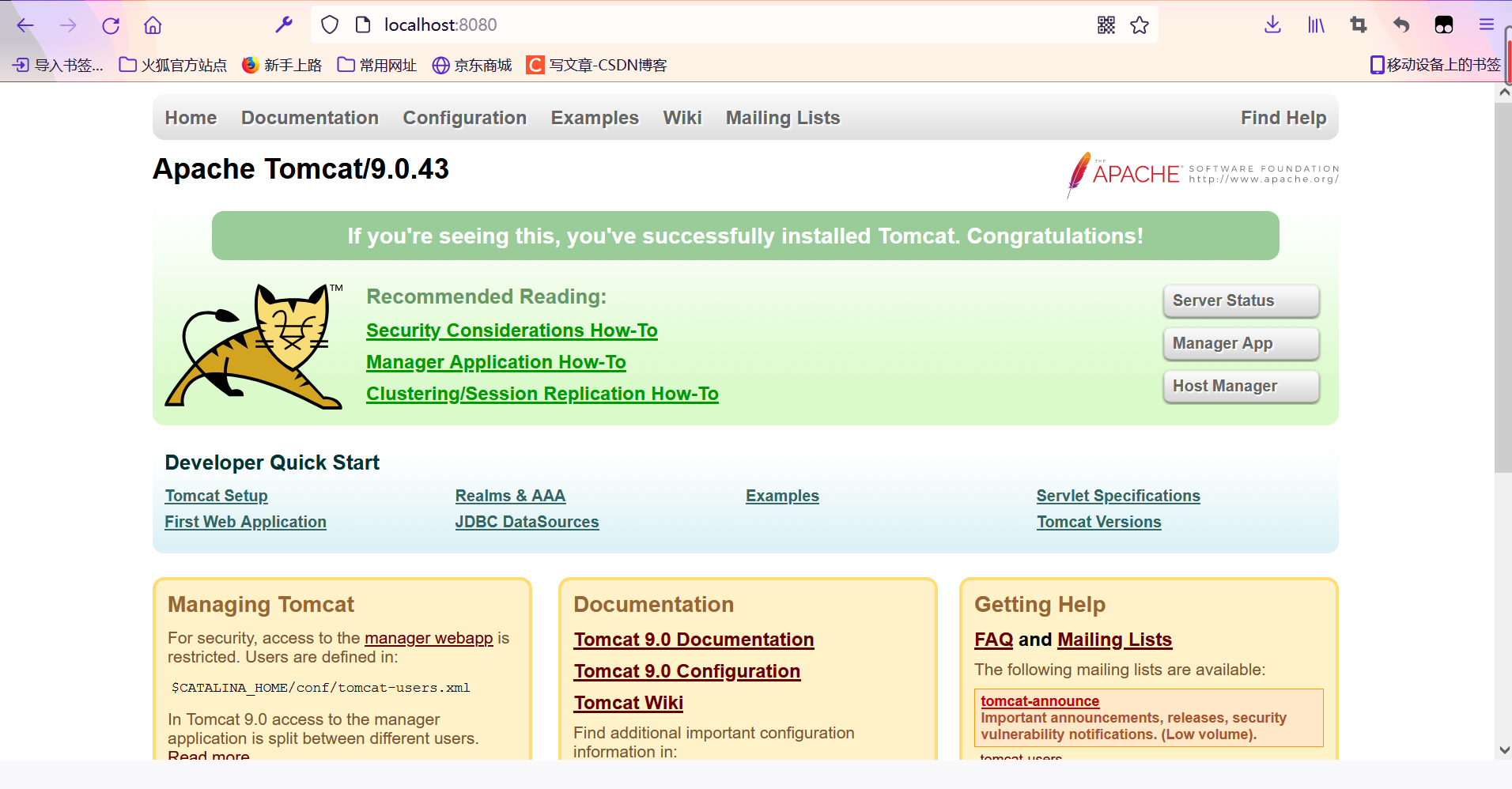Open the library bookshelf icon
This screenshot has height=789, width=1512.
[1316, 25]
